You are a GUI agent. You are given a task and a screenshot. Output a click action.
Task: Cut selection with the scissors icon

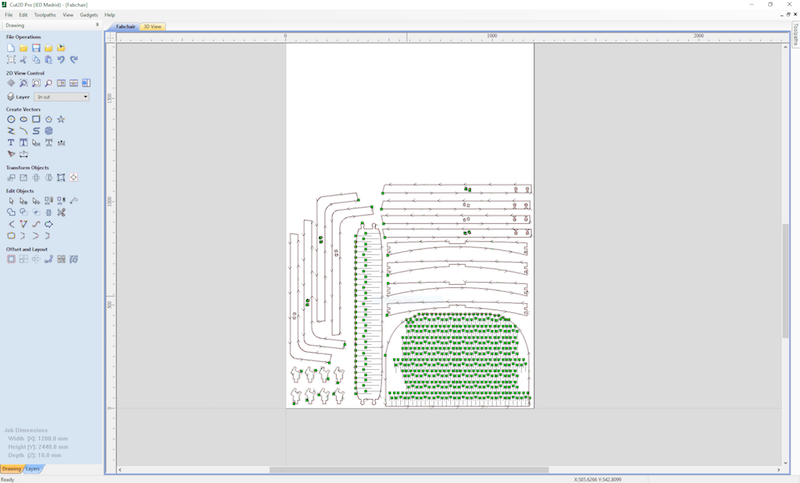[23, 60]
